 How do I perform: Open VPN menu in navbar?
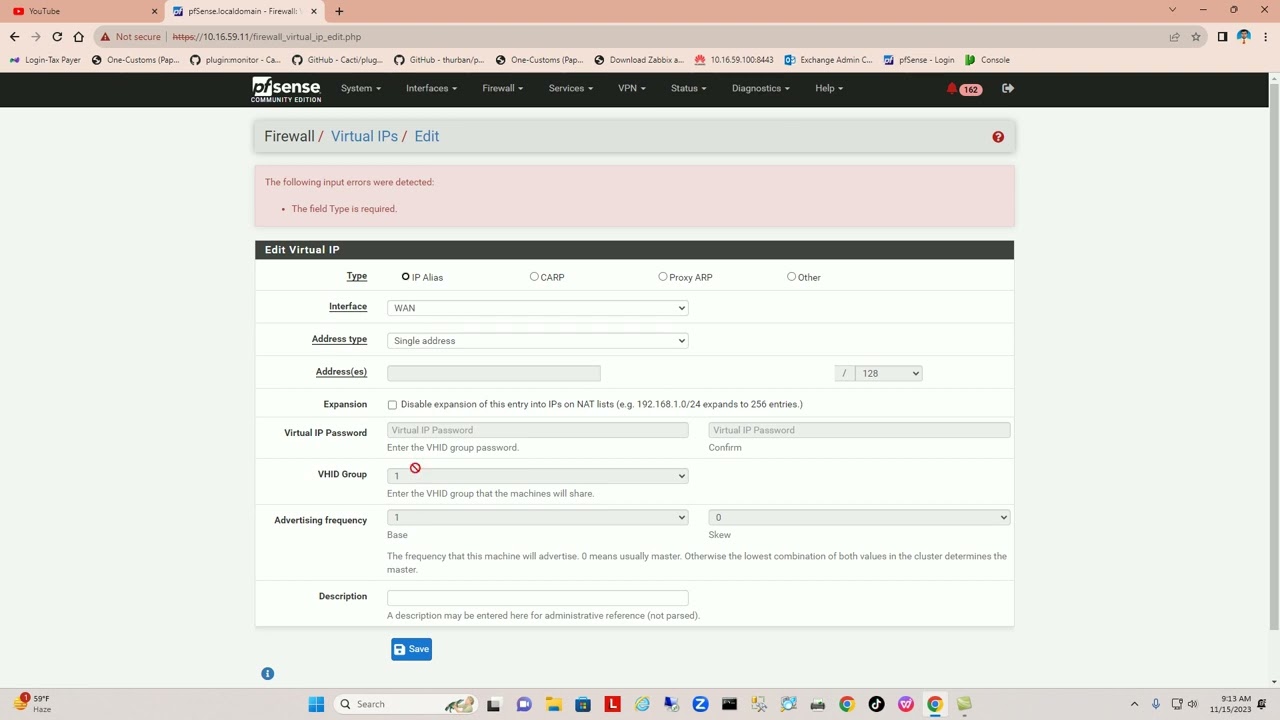pos(631,88)
